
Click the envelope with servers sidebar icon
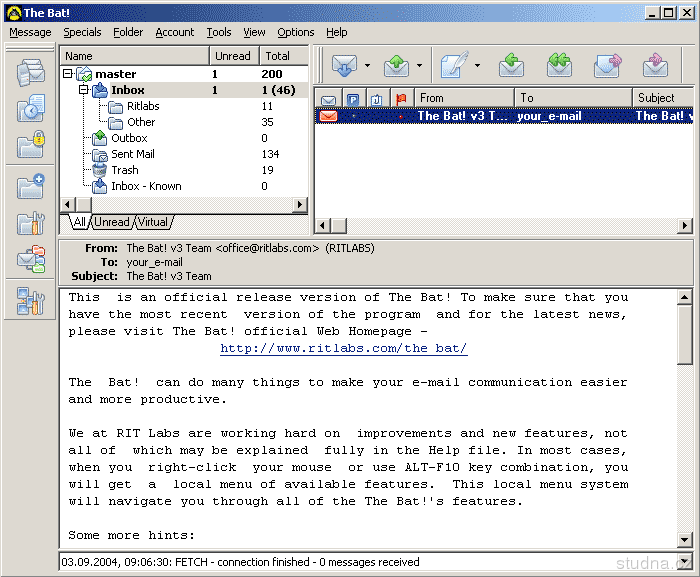30,259
